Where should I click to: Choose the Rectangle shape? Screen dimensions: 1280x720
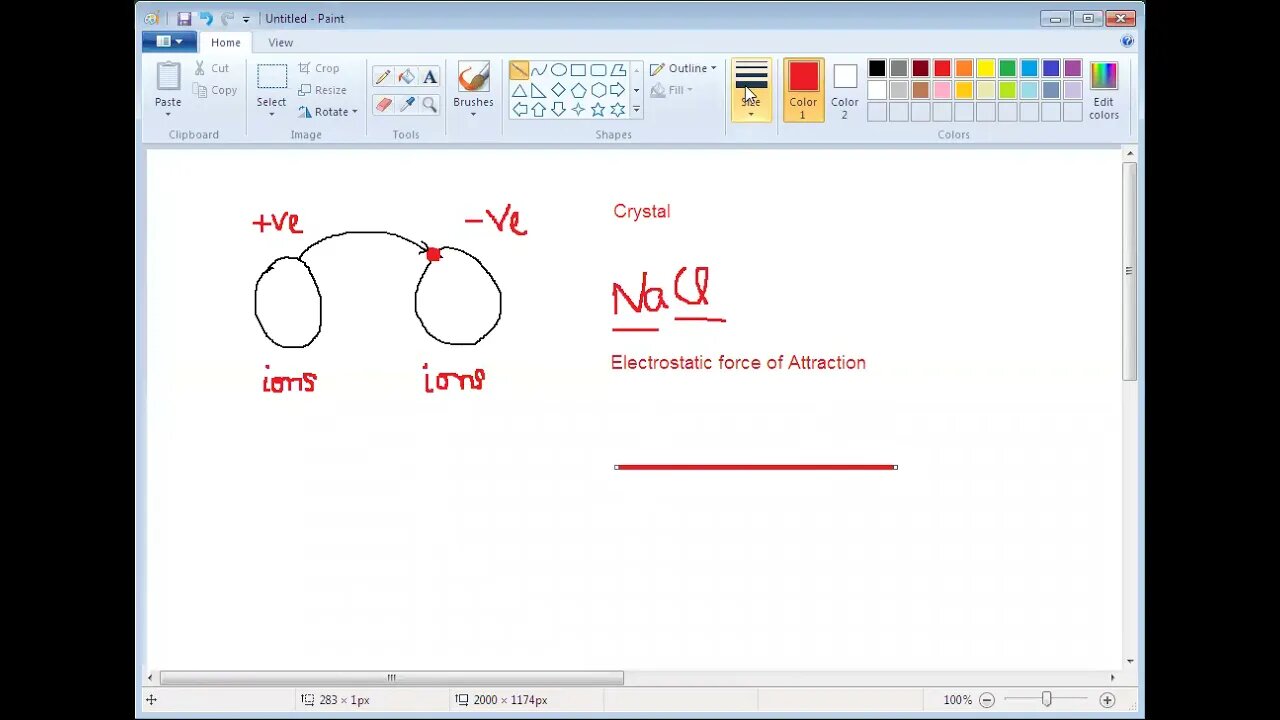coord(578,70)
